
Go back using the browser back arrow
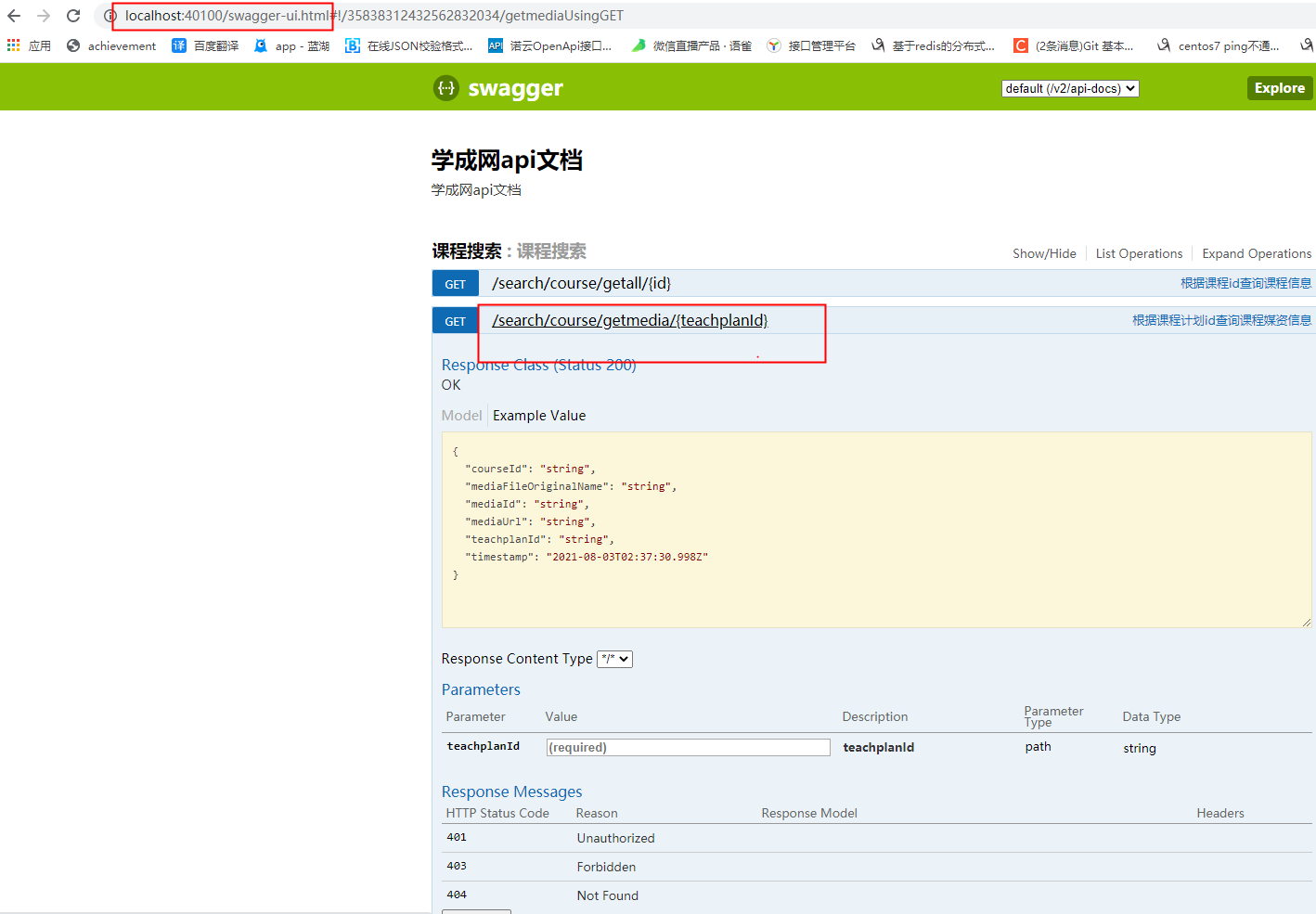point(14,16)
